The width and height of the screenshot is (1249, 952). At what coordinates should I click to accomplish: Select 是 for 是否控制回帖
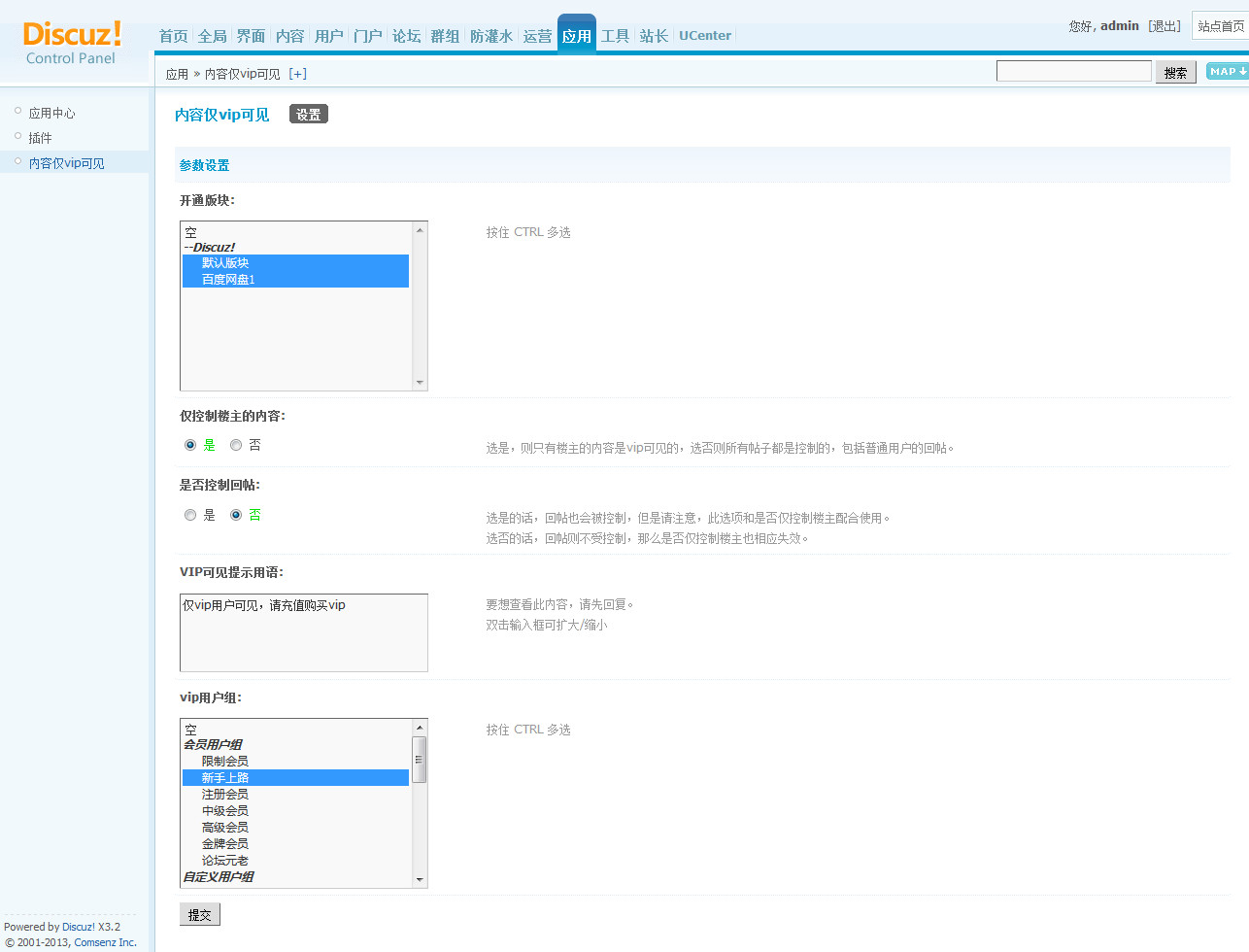coord(190,515)
